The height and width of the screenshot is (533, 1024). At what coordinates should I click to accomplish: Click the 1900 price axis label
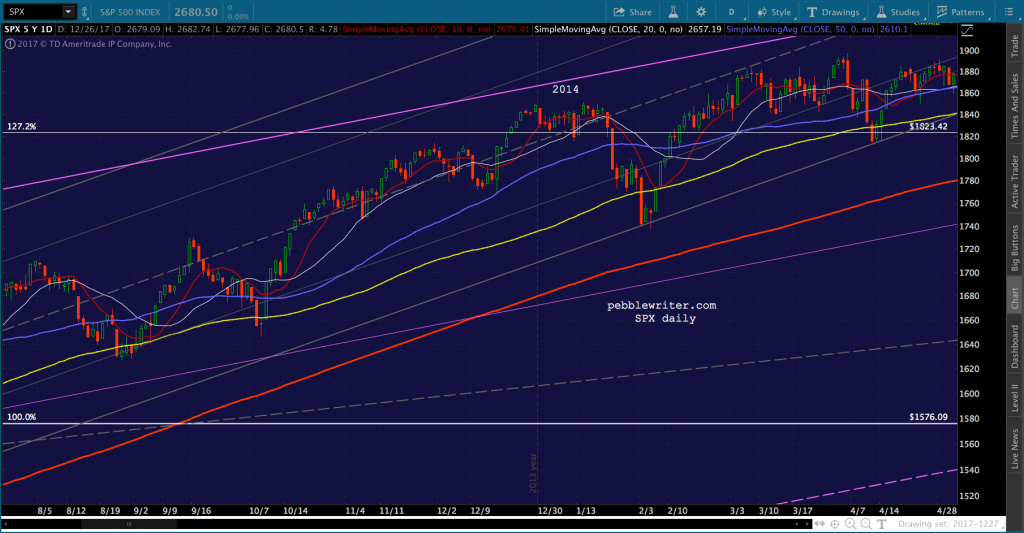point(969,50)
